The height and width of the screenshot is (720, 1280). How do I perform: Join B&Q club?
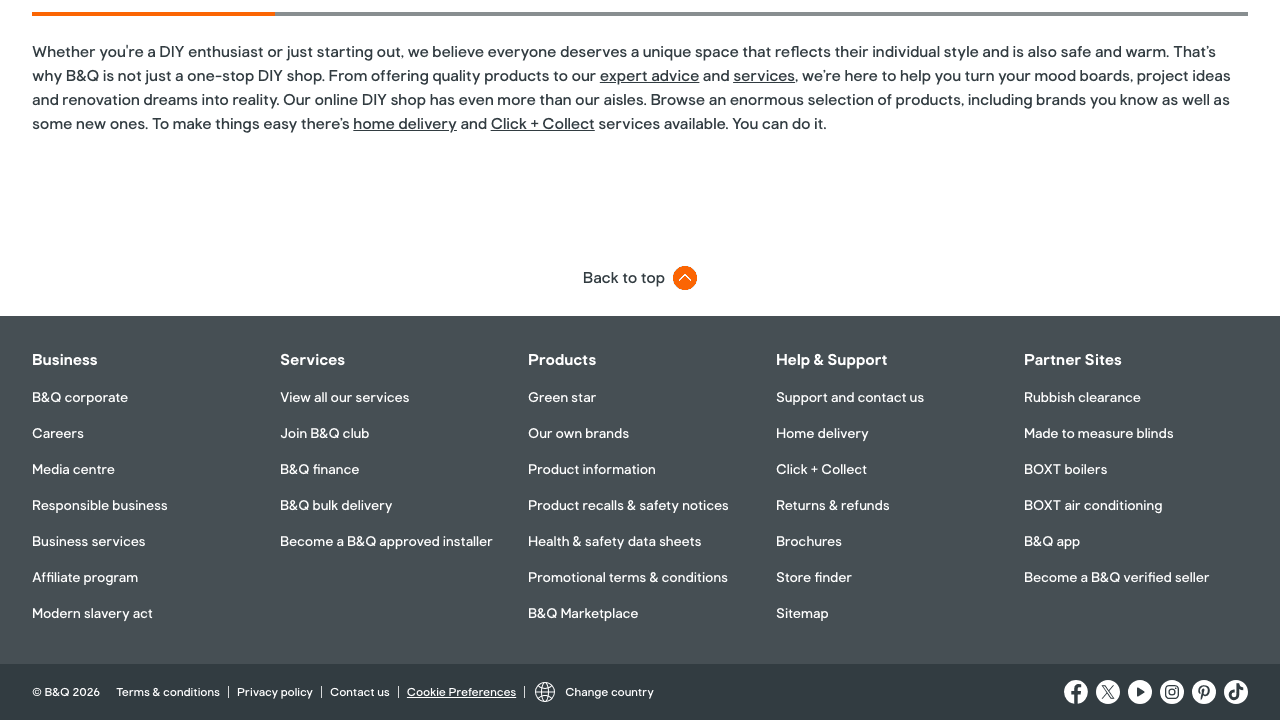325,434
